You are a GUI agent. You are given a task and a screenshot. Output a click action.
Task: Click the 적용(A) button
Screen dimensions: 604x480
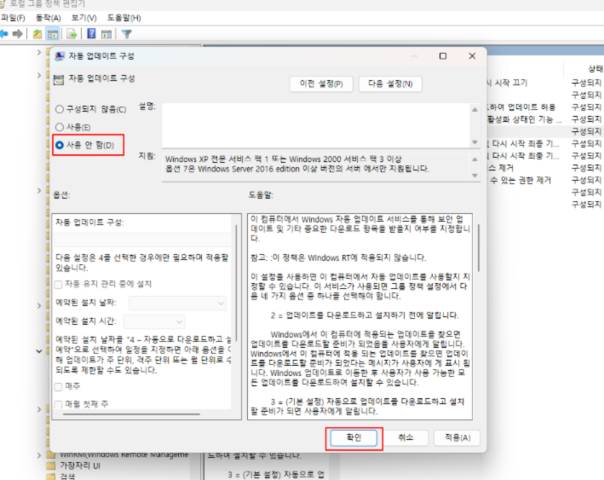pos(457,438)
